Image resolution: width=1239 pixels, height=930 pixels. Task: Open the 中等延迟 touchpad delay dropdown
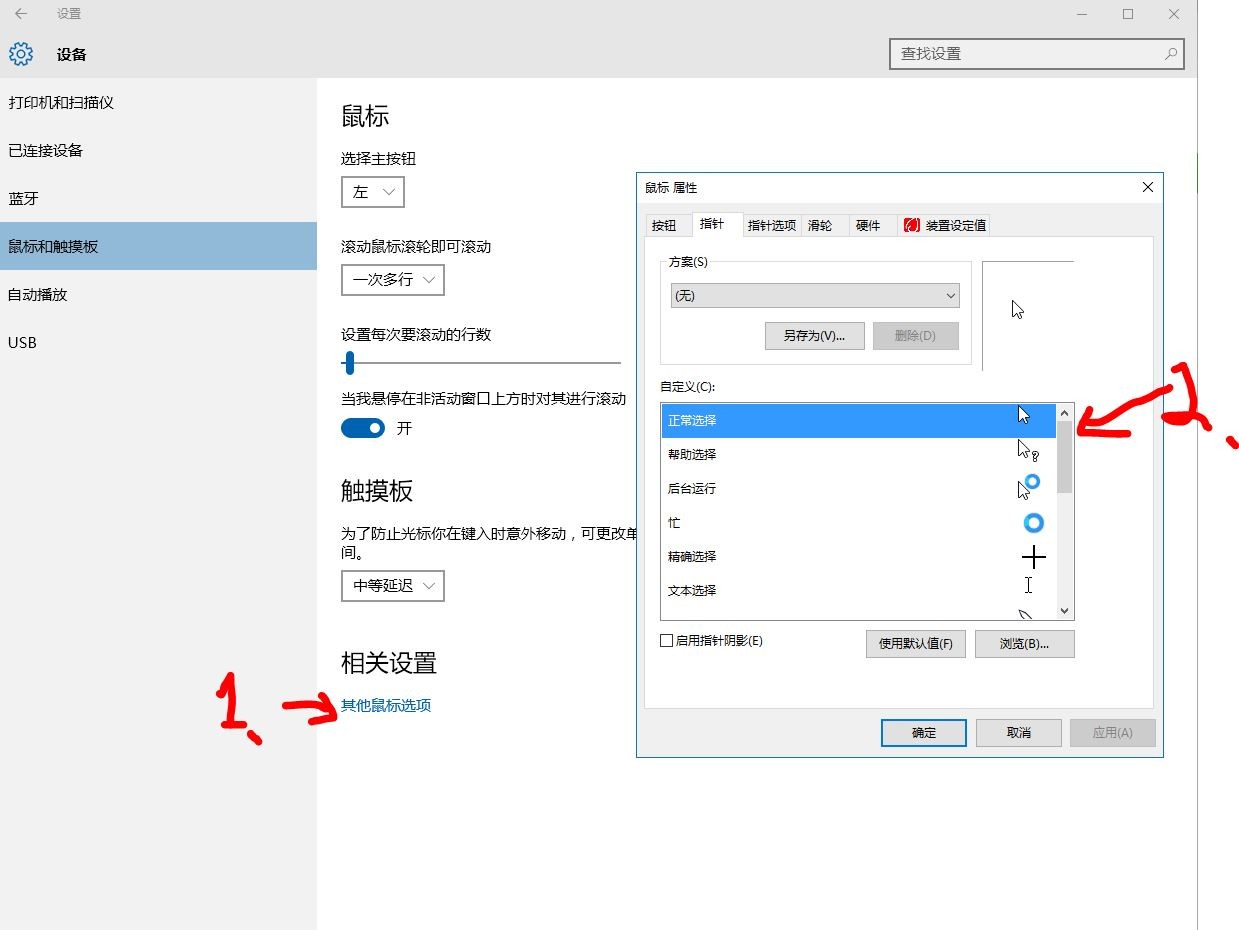click(x=392, y=586)
